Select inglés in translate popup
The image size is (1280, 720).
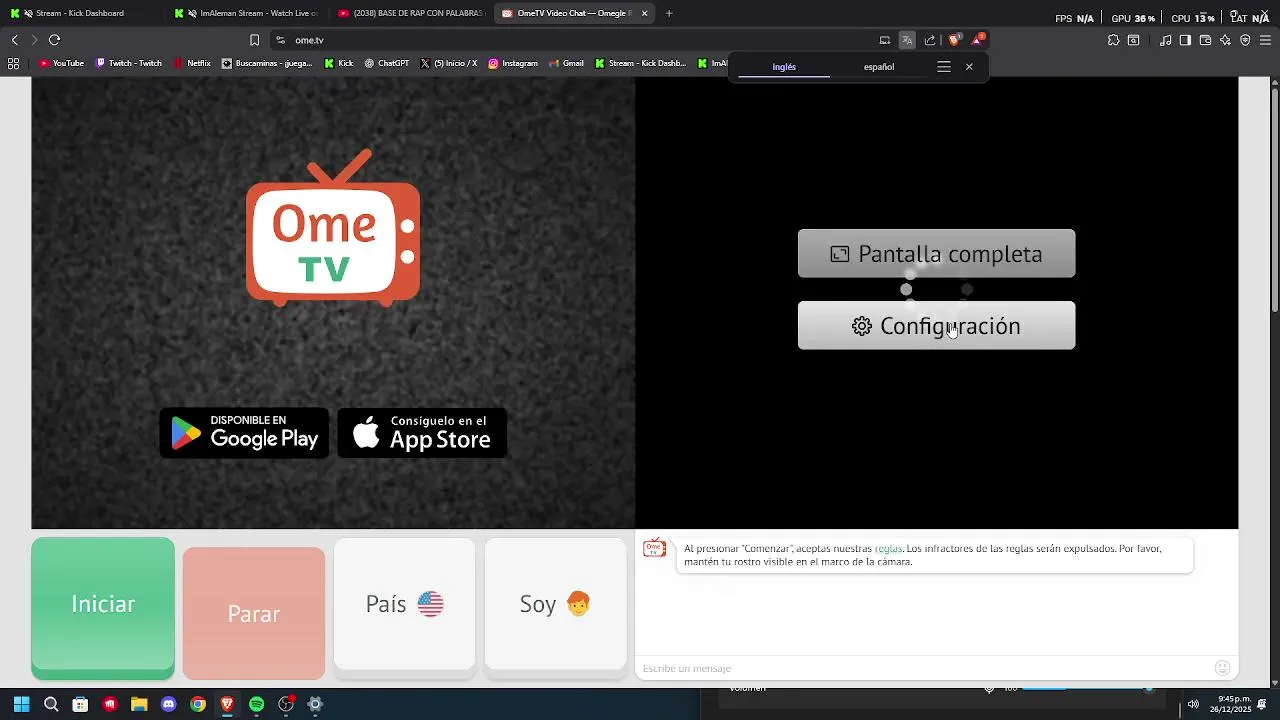[784, 67]
